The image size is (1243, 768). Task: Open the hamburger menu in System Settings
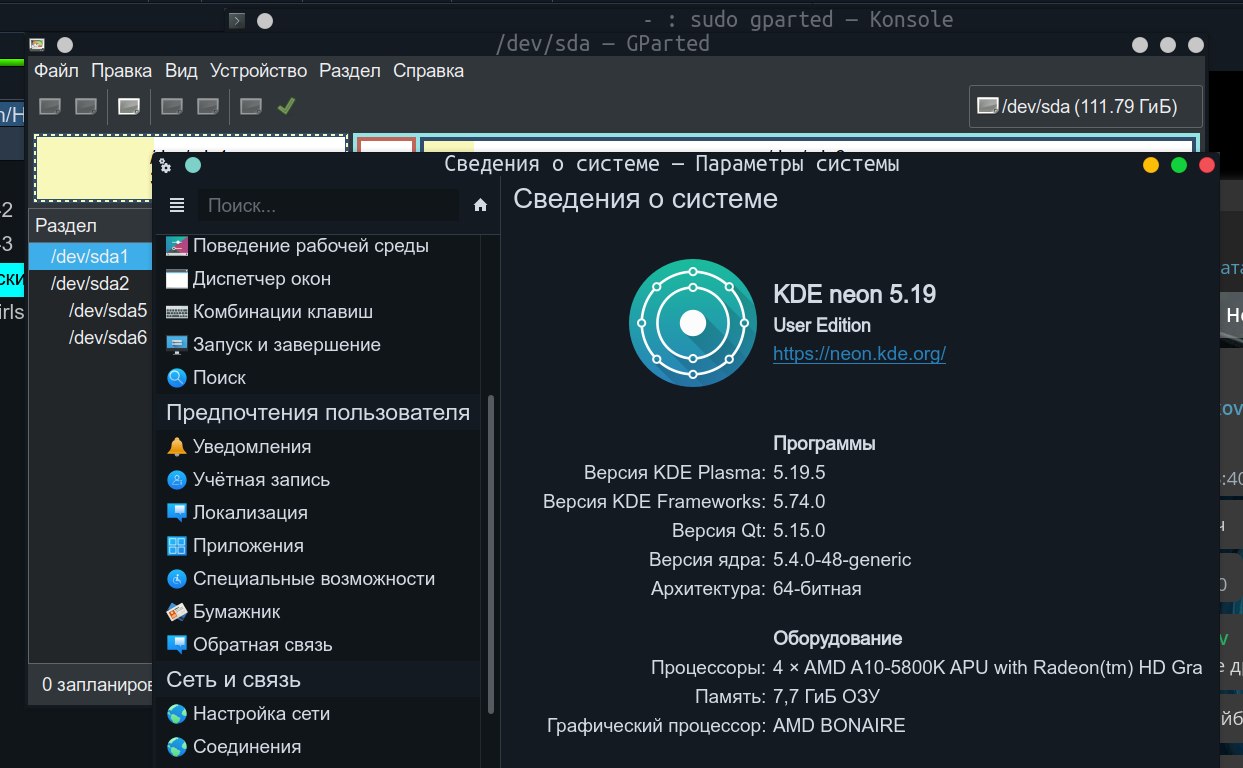point(177,205)
